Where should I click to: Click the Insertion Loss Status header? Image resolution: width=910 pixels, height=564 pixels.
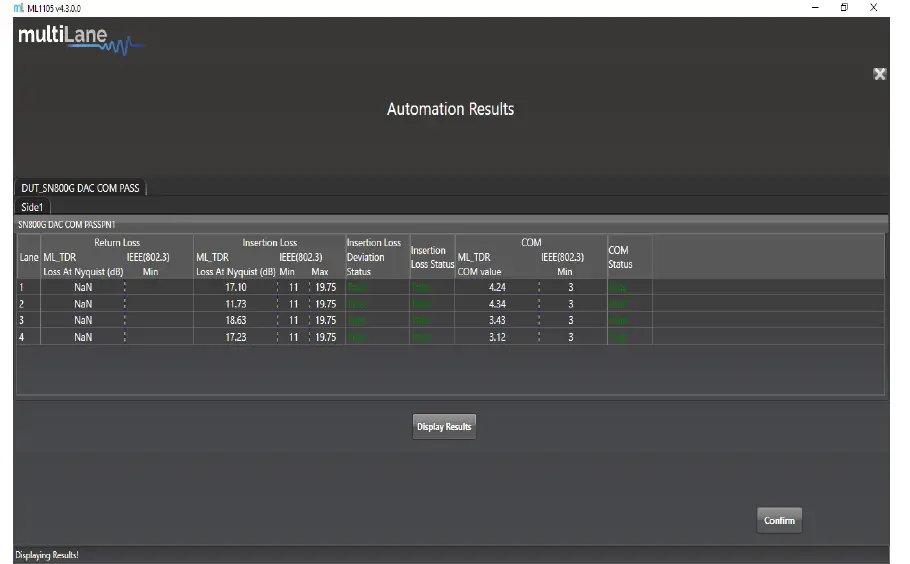pos(432,257)
